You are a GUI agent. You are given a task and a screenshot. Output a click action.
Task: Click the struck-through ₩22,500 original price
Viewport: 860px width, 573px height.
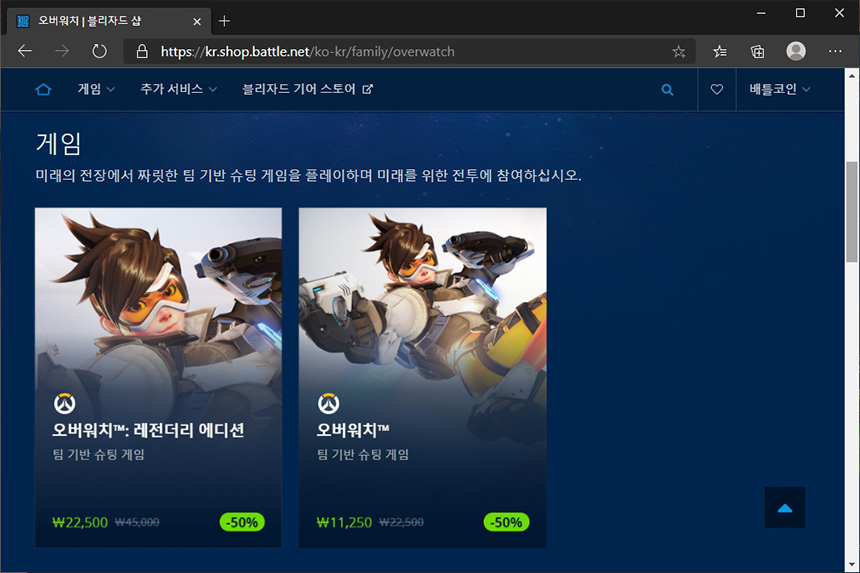pos(401,523)
